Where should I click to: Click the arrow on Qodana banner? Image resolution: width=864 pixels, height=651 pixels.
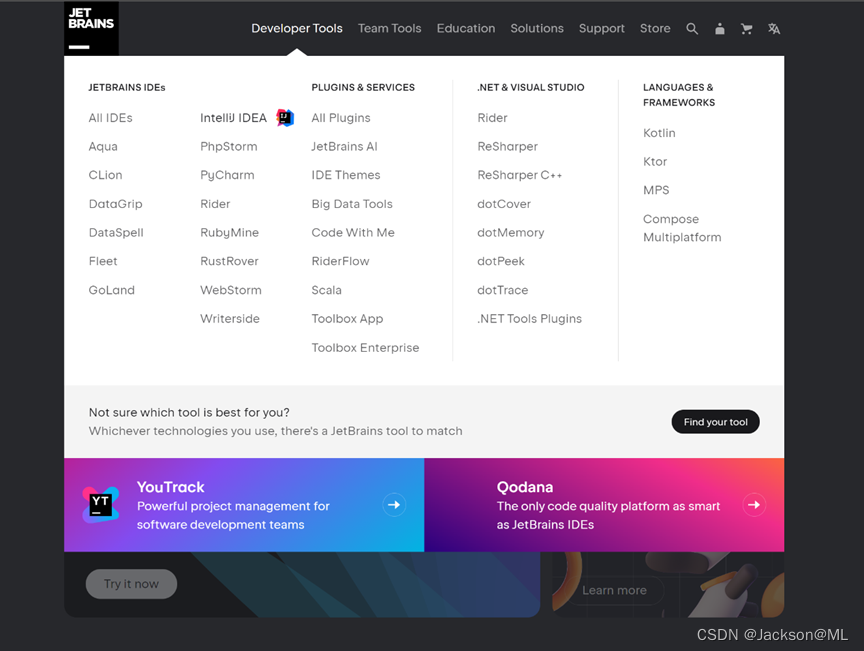click(x=754, y=504)
